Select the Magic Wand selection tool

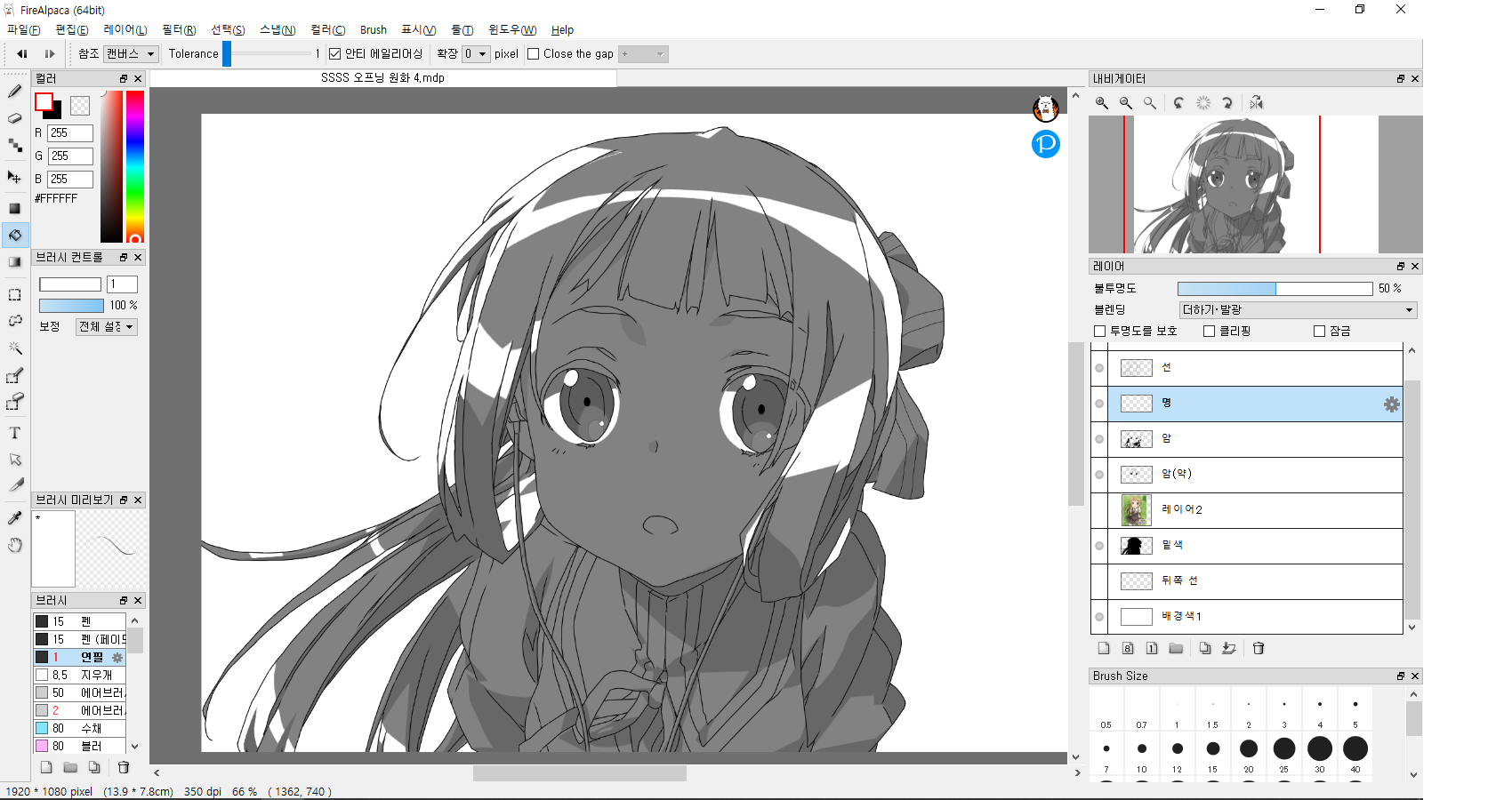[15, 348]
